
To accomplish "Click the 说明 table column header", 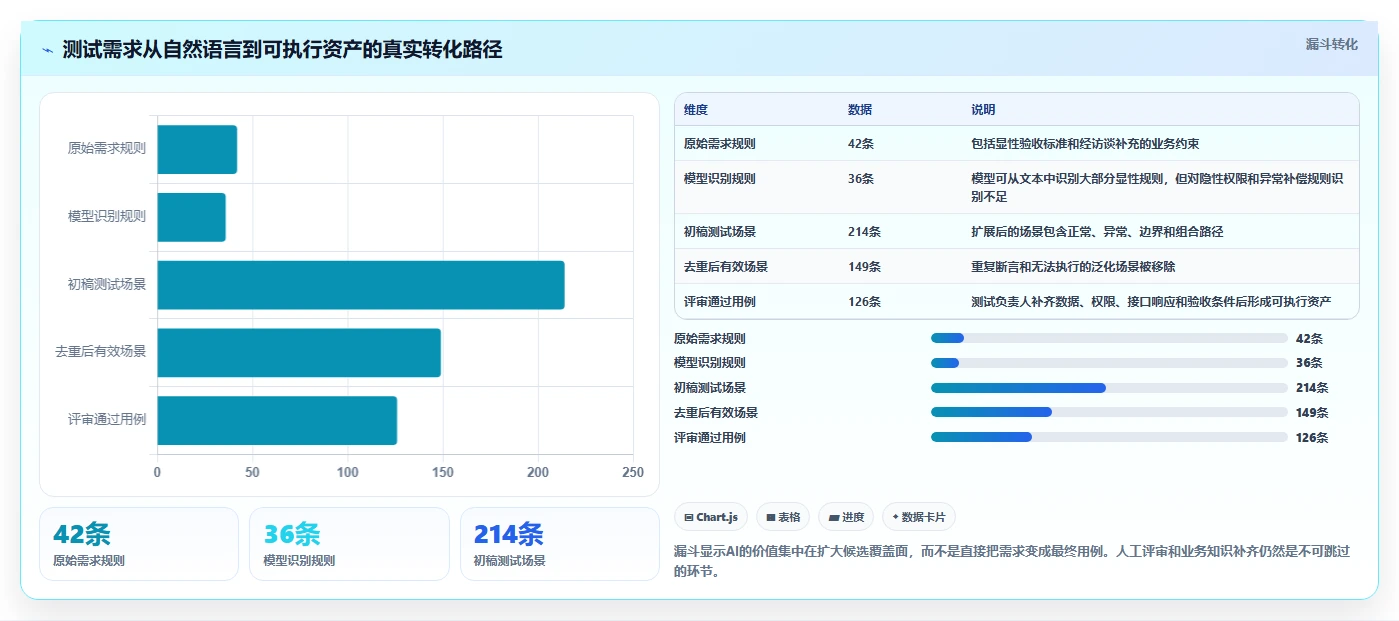I will (983, 110).
